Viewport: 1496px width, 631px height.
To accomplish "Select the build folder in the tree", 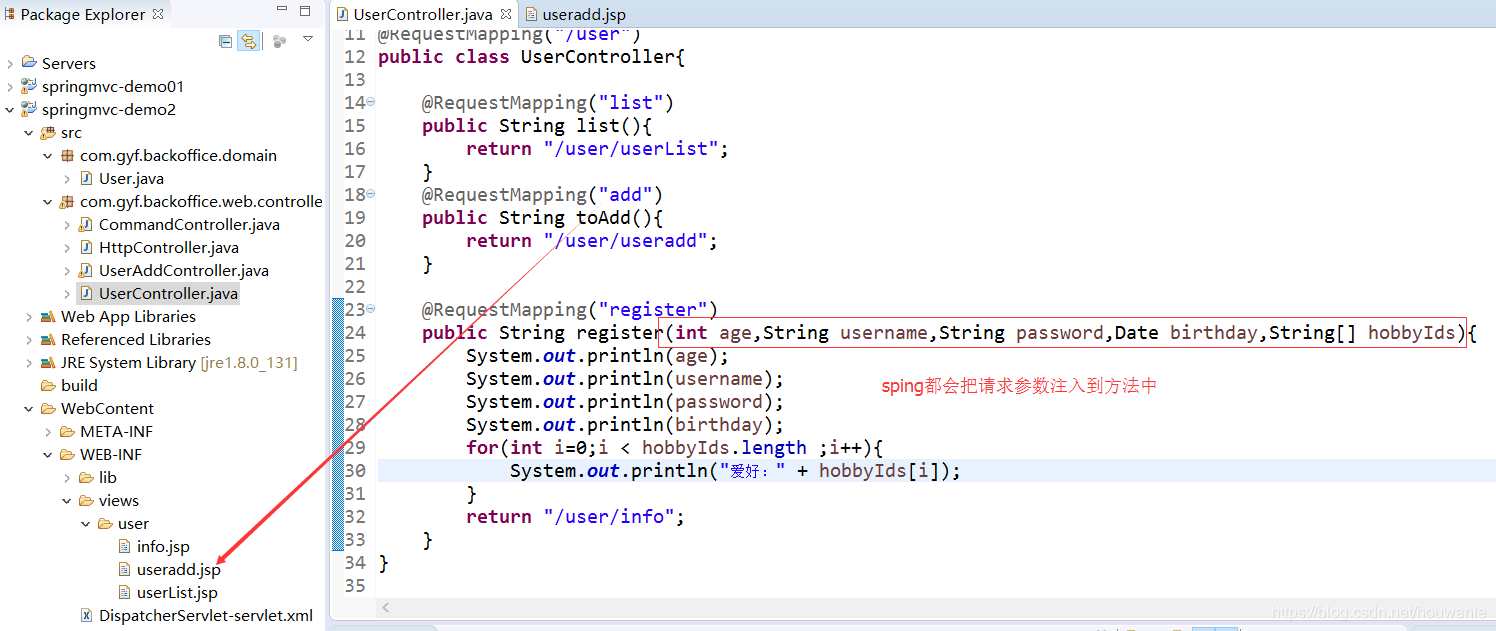I will click(x=79, y=385).
